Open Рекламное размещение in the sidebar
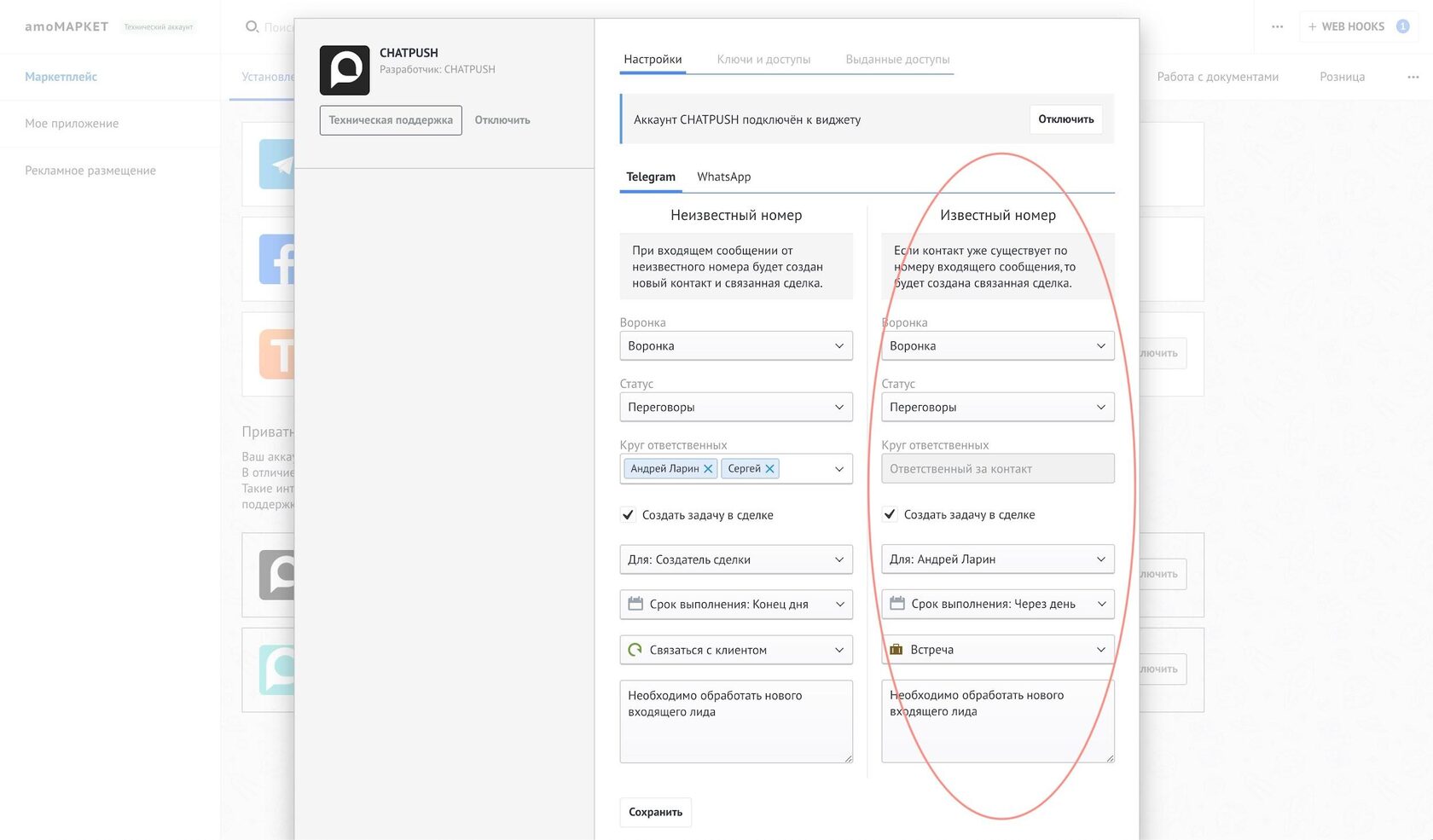The image size is (1433, 840). (90, 171)
